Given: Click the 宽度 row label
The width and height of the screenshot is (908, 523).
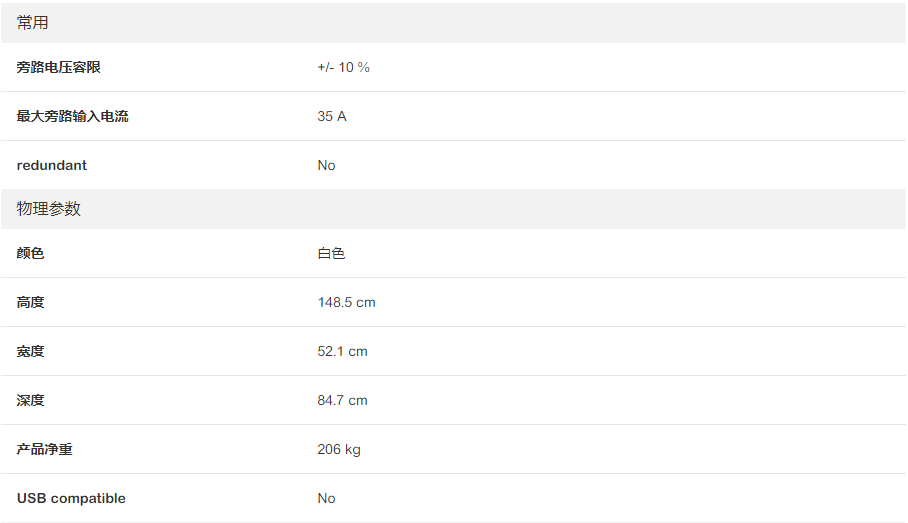Looking at the screenshot, I should tap(31, 351).
